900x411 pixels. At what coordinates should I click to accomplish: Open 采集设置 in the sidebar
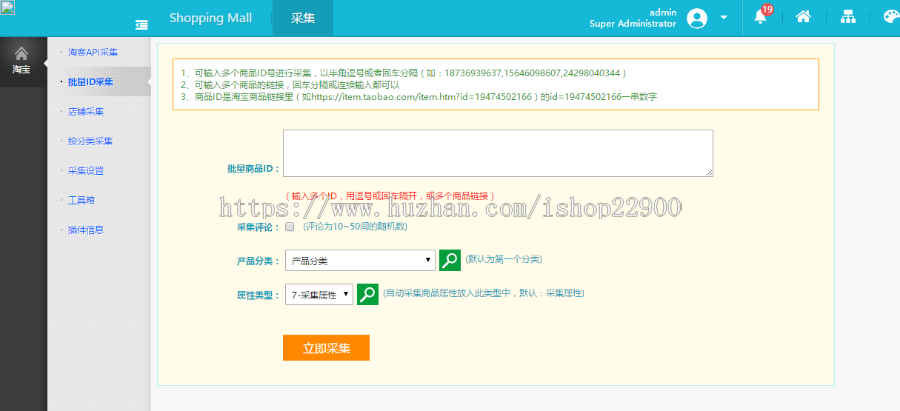click(86, 170)
